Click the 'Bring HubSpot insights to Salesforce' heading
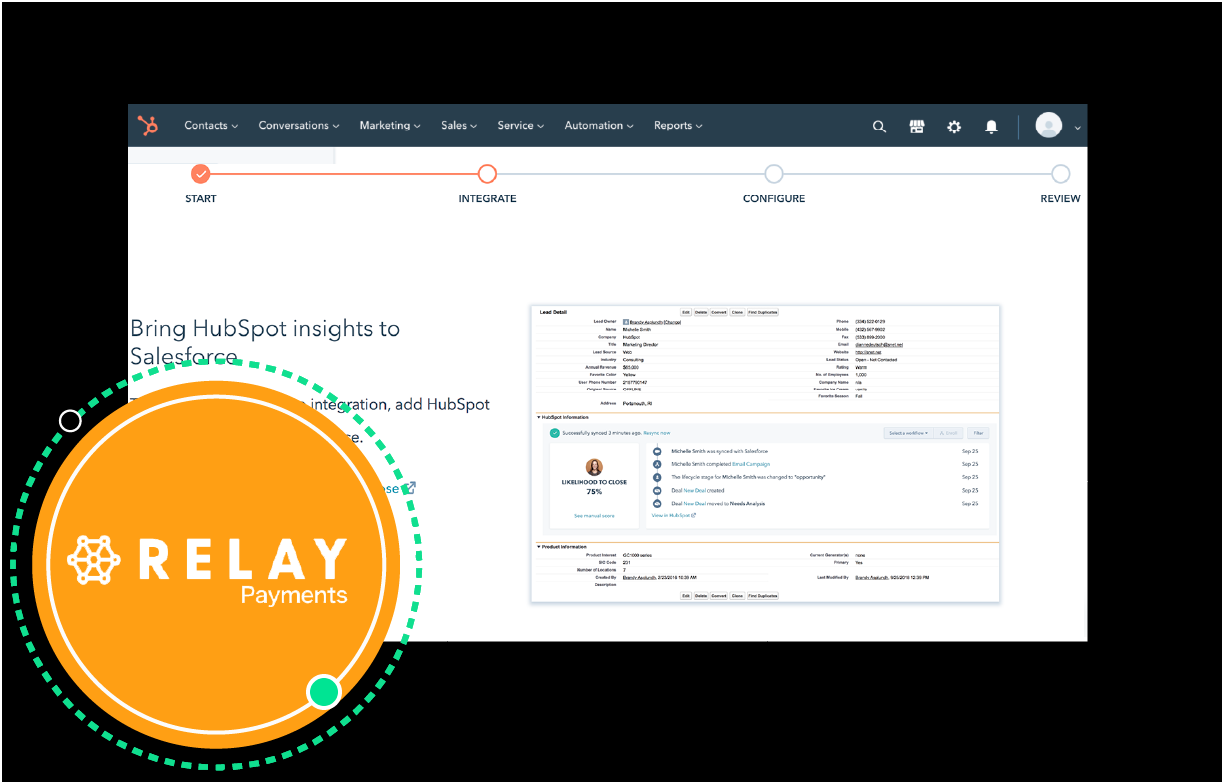 point(265,342)
